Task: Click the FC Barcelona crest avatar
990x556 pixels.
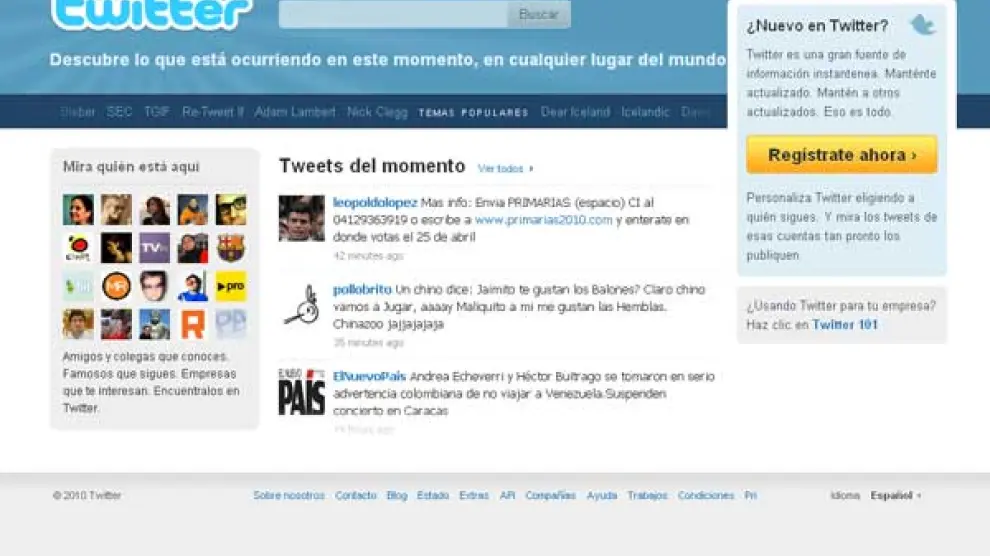Action: pos(231,247)
